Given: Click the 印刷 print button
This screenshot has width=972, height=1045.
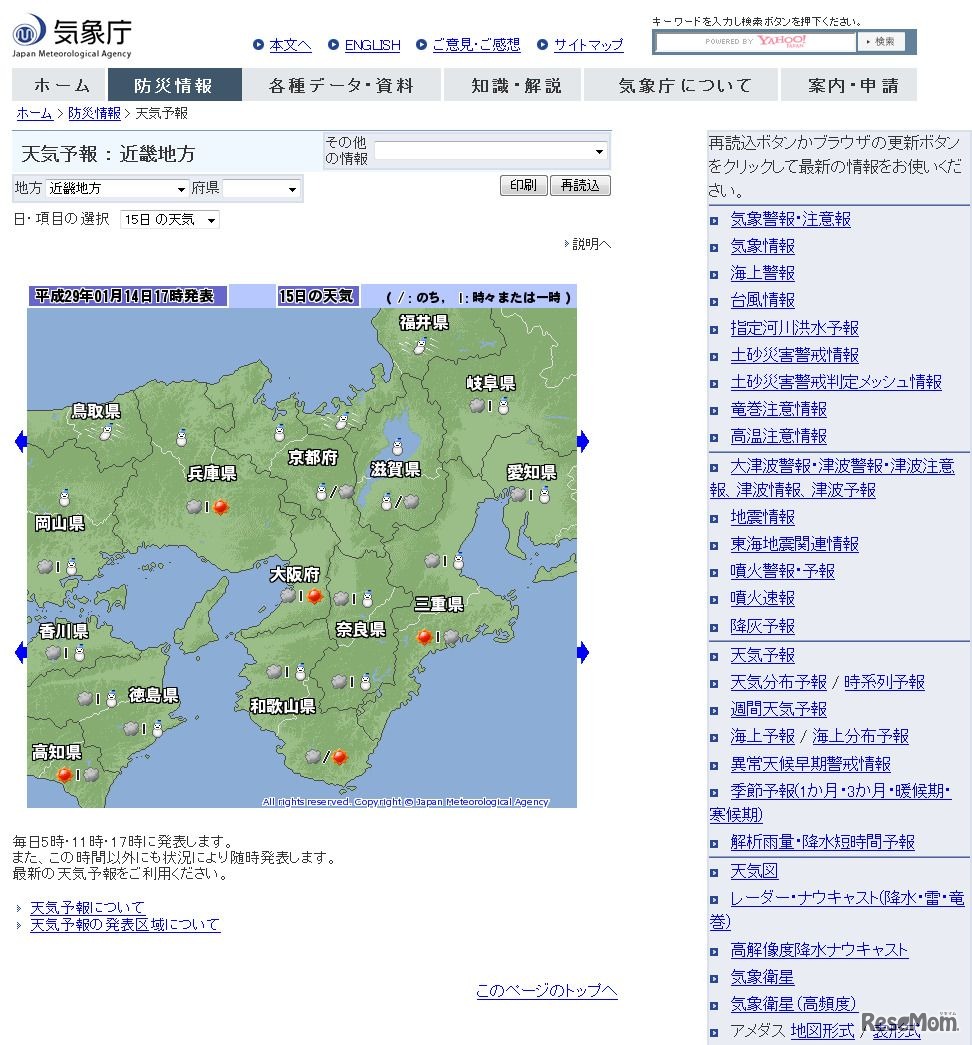Looking at the screenshot, I should (523, 185).
